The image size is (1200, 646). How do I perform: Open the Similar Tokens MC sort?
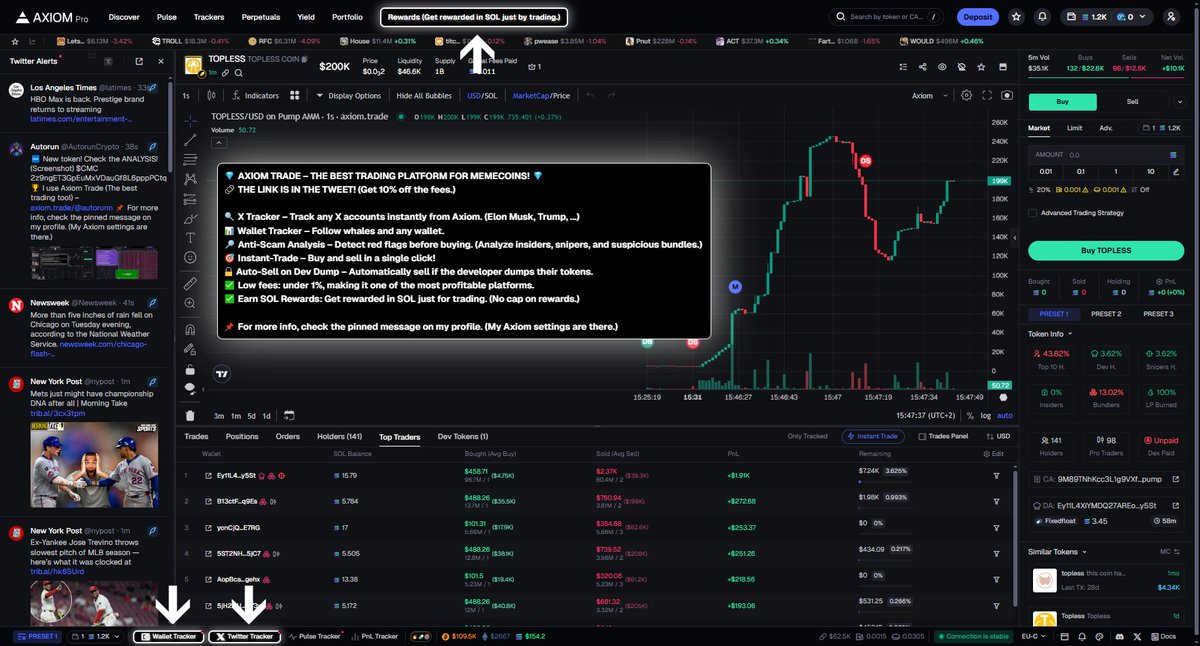click(1169, 551)
